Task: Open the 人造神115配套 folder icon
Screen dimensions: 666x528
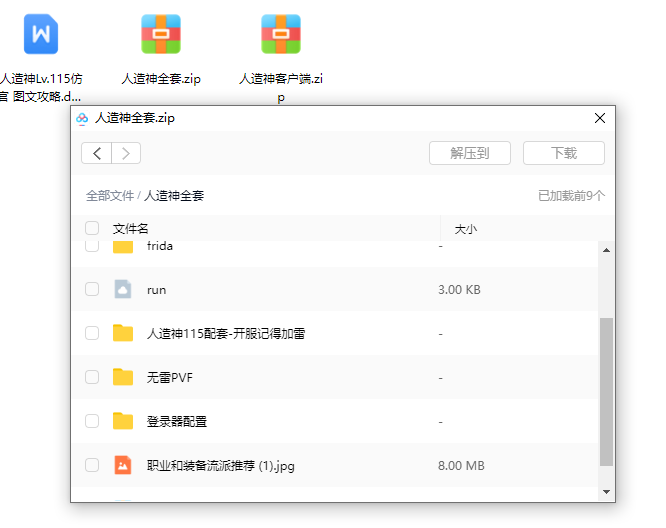Action: (x=123, y=333)
